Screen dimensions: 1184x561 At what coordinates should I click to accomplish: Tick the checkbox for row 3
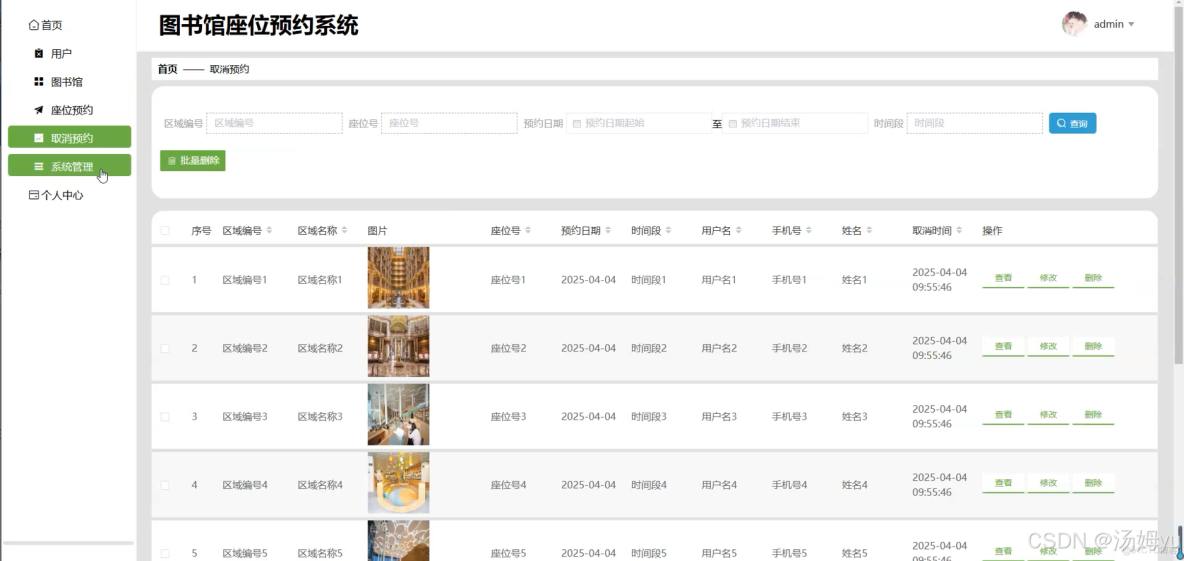pyautogui.click(x=165, y=417)
